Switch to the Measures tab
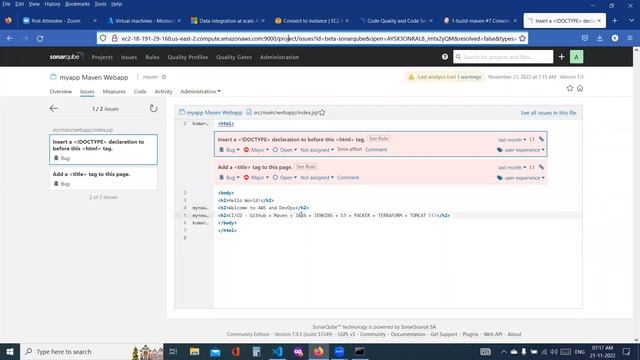 tap(114, 91)
